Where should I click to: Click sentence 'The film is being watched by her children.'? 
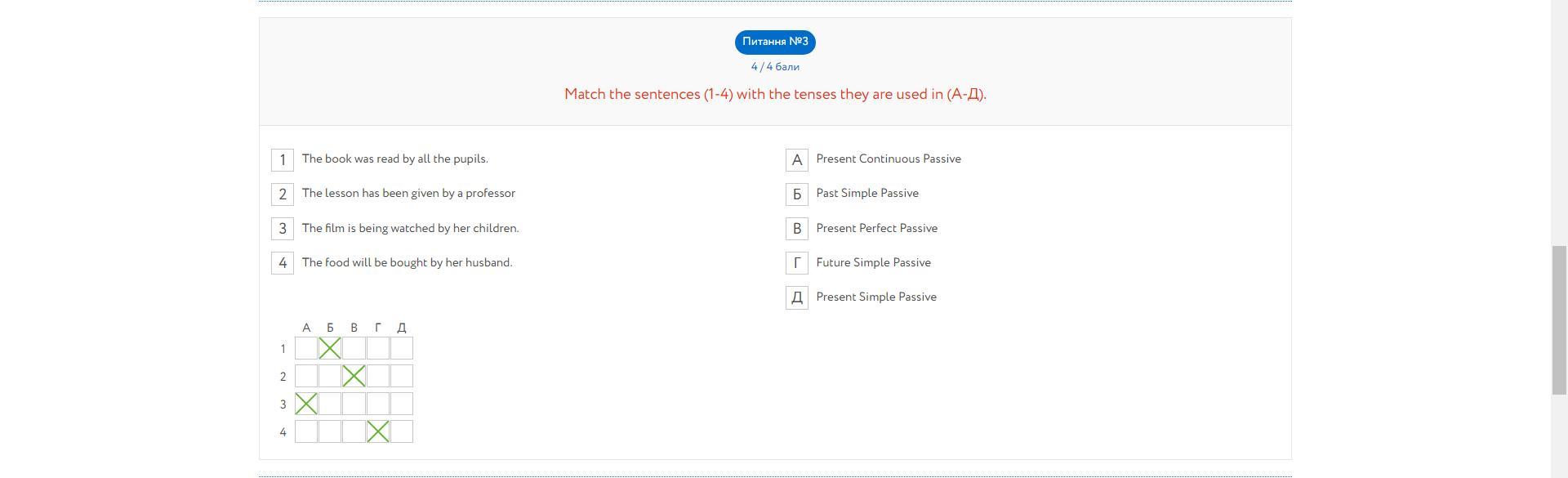(410, 229)
